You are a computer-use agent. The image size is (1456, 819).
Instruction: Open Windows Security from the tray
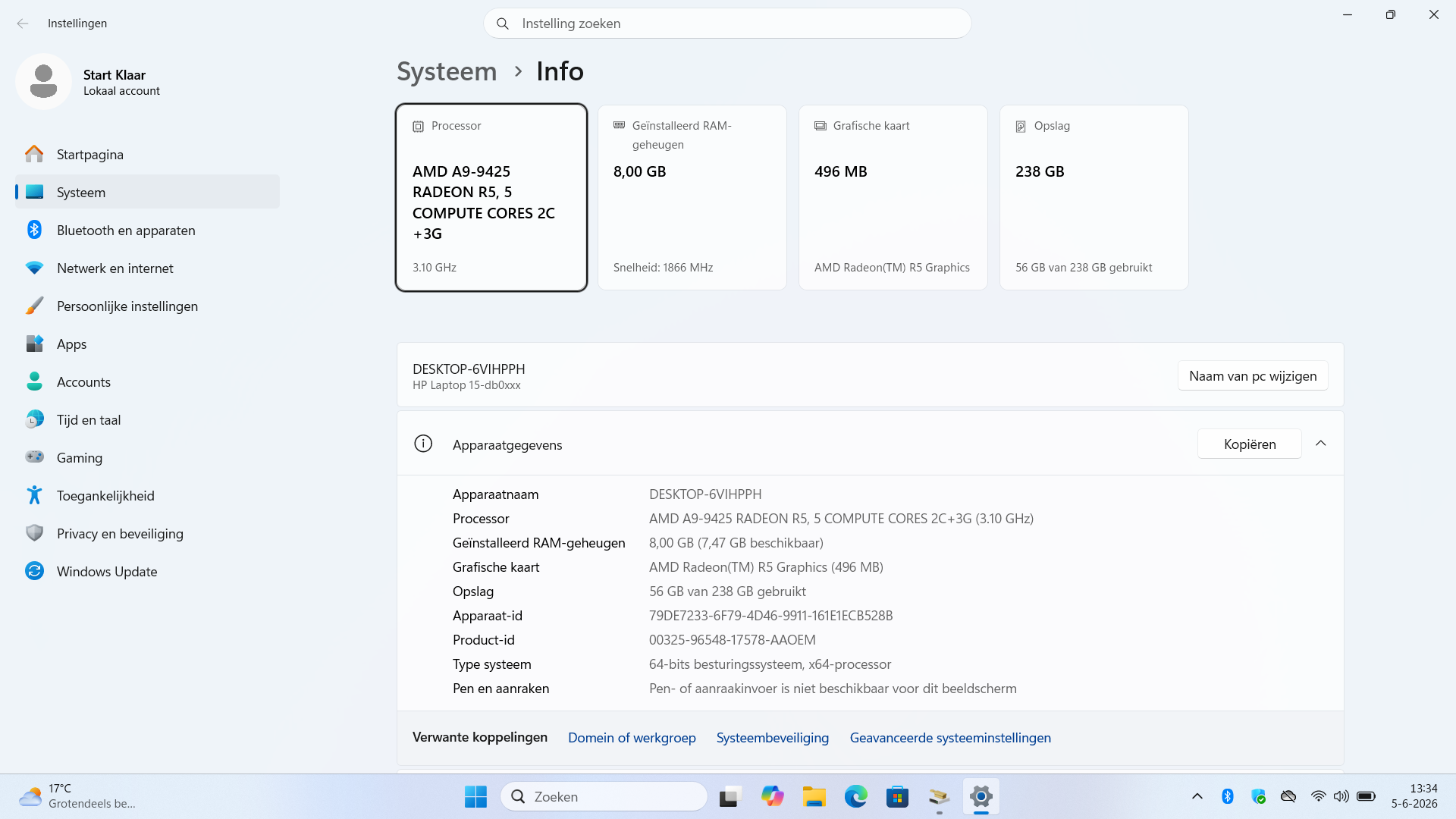tap(1258, 796)
